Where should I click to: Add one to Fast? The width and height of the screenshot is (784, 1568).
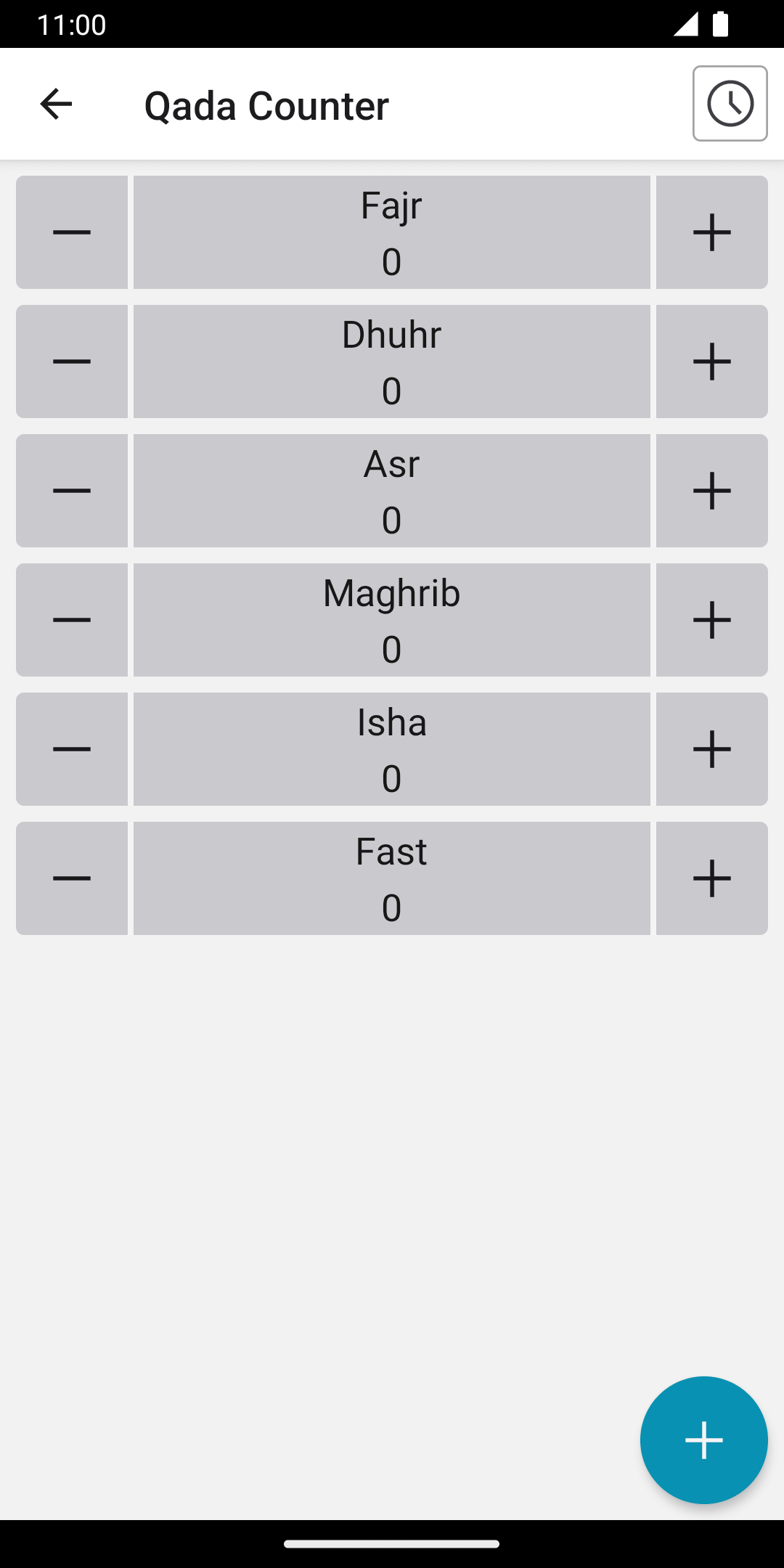[x=711, y=878]
